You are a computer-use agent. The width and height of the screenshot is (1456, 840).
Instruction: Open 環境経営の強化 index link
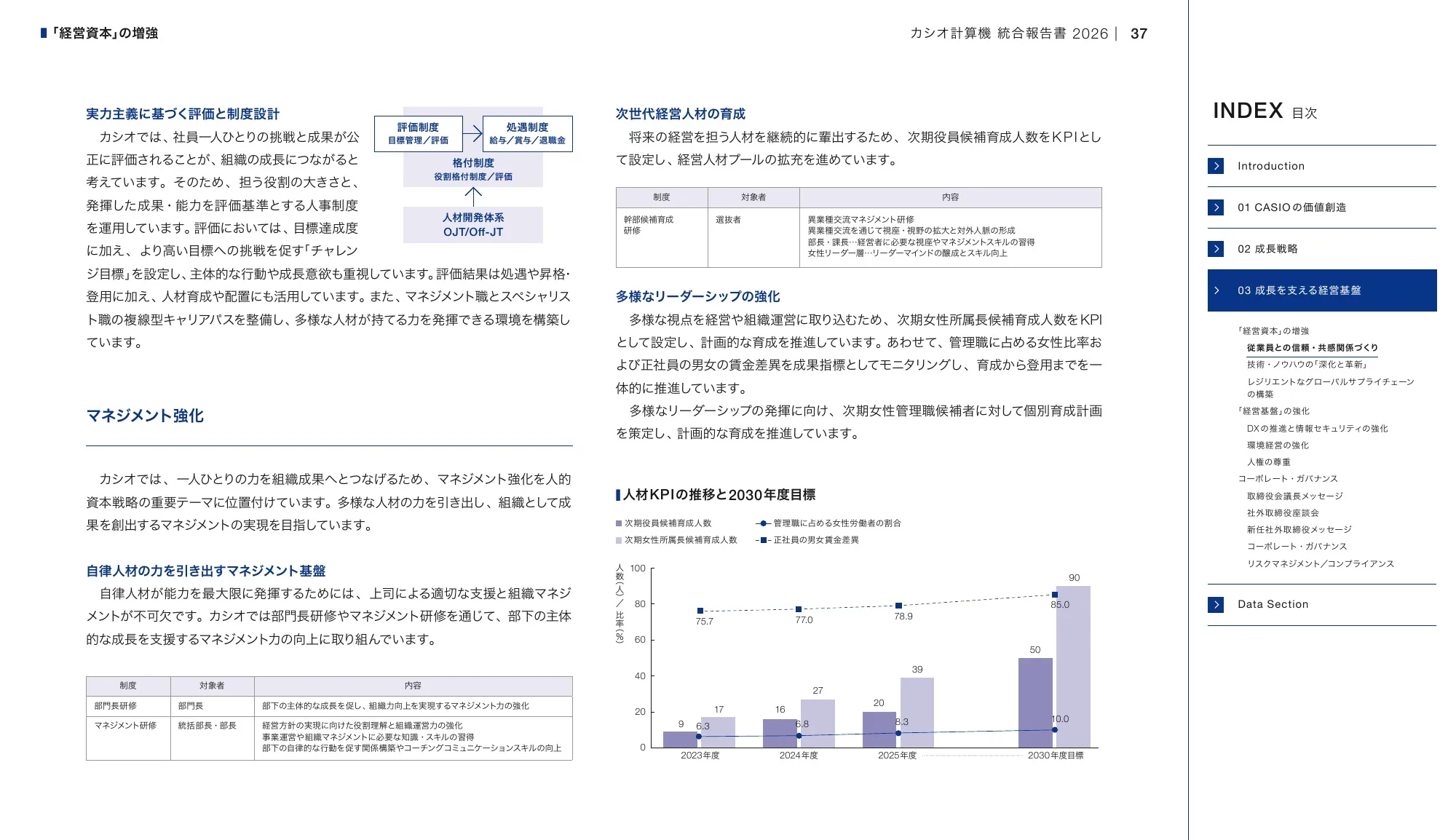(x=1278, y=445)
